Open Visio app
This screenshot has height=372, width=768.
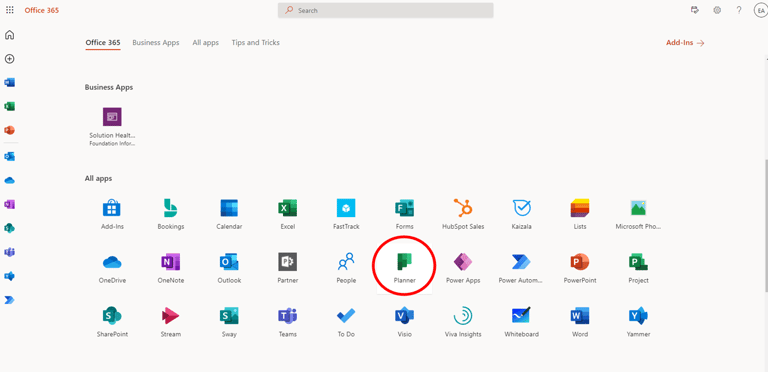405,321
